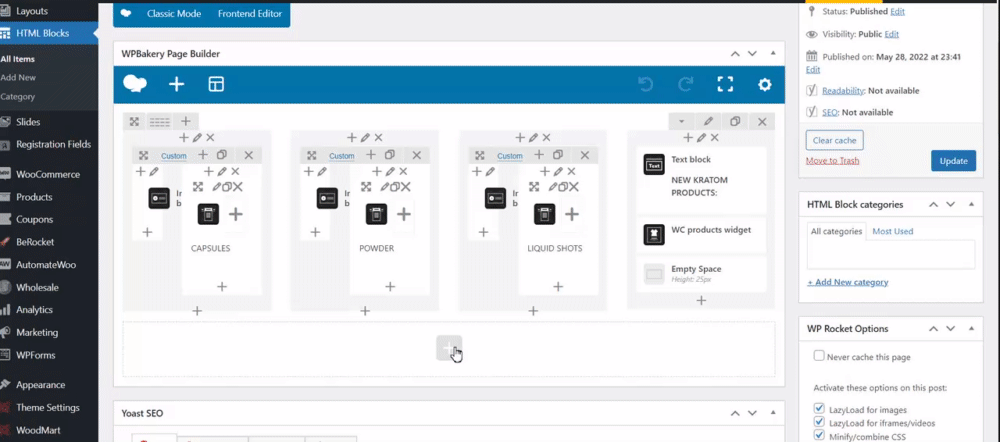1000x442 pixels.
Task: Move WP Rocket Options panel up
Action: (x=934, y=329)
